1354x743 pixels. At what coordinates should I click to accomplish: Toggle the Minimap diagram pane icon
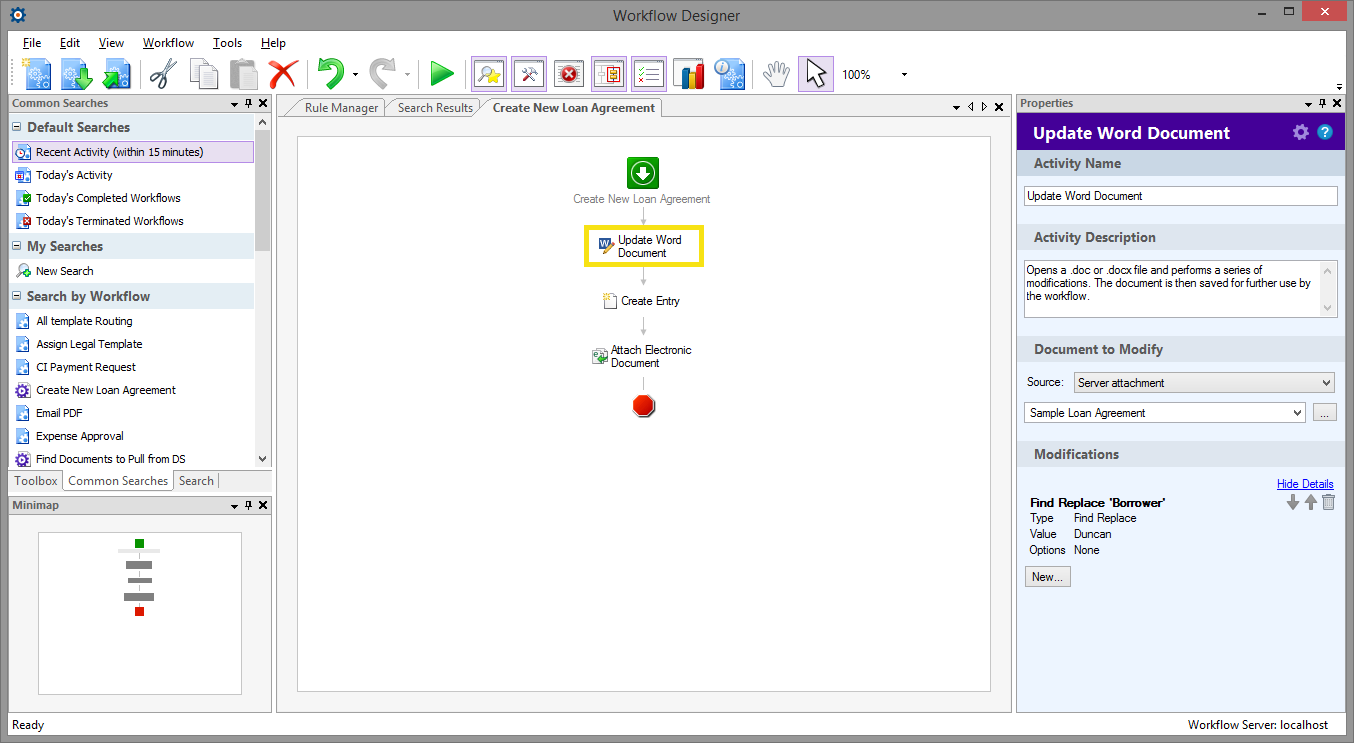point(609,74)
